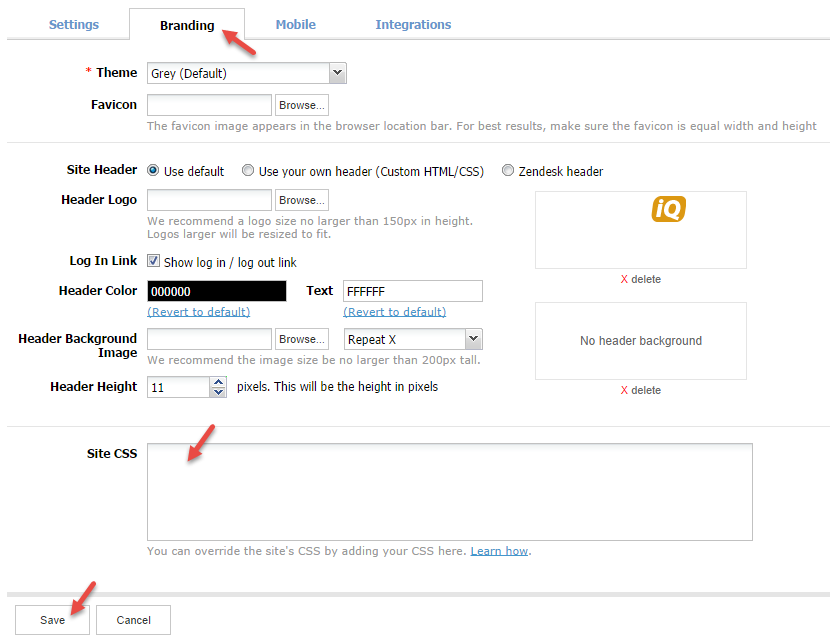Viewport: 830px width, 644px height.
Task: Delete the header background image
Action: click(640, 390)
